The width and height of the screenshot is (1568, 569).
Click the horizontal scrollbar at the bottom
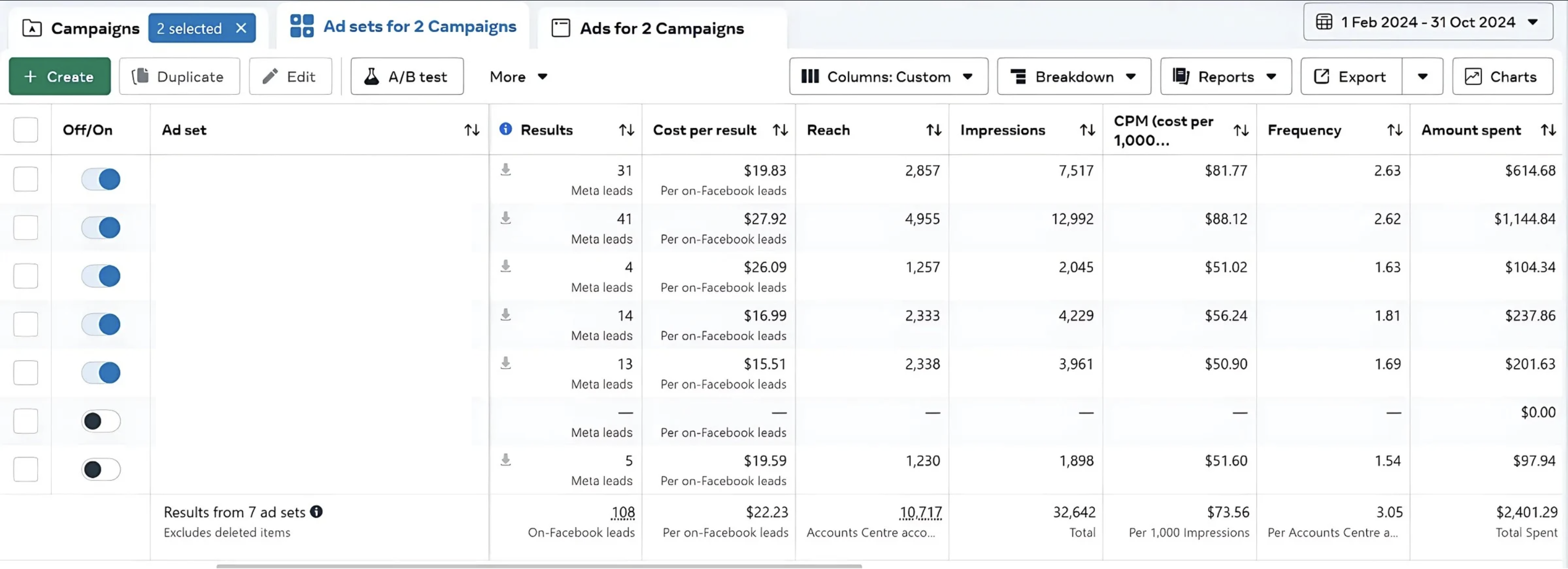point(539,566)
